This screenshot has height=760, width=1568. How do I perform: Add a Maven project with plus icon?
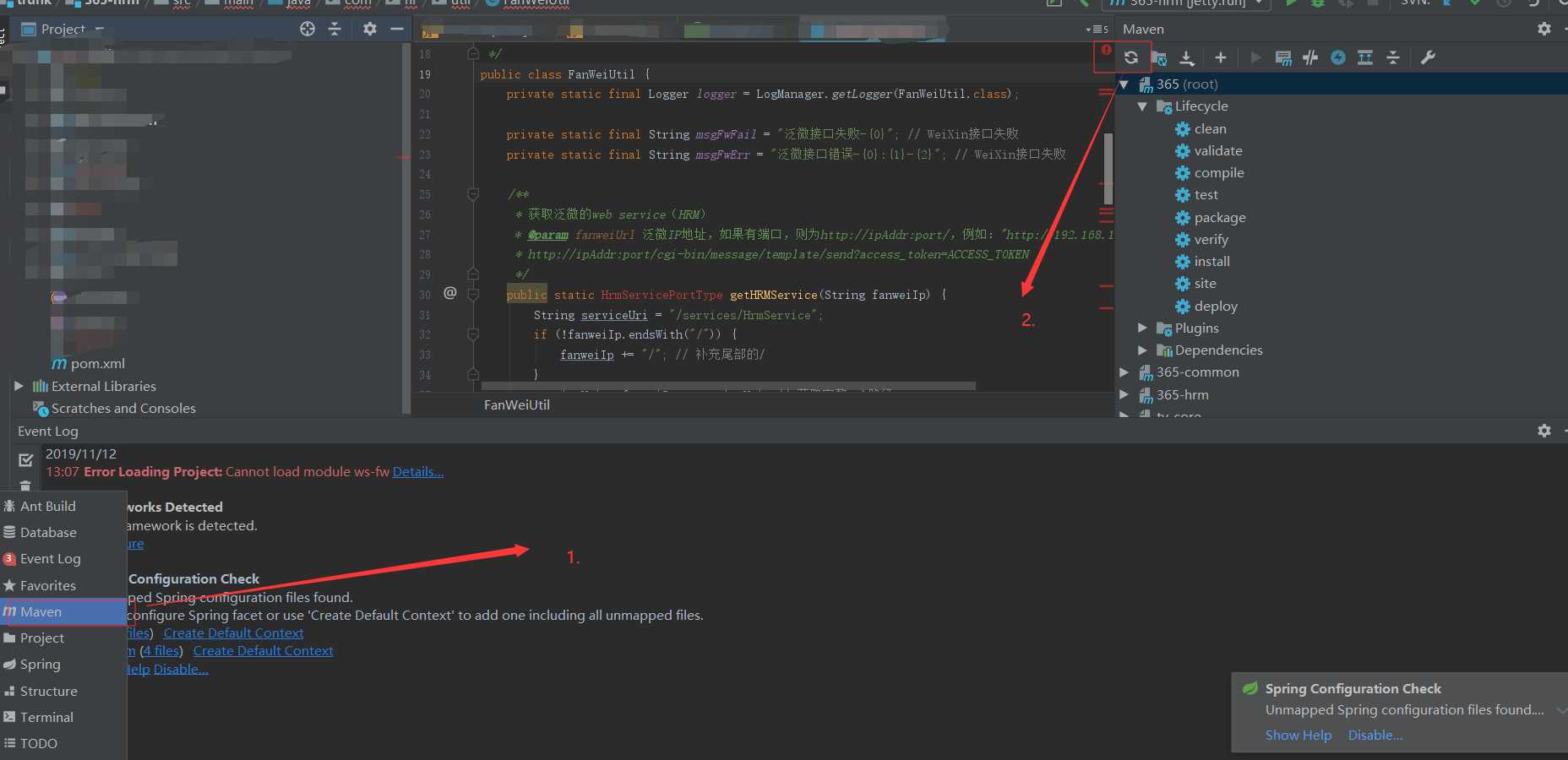(1220, 57)
